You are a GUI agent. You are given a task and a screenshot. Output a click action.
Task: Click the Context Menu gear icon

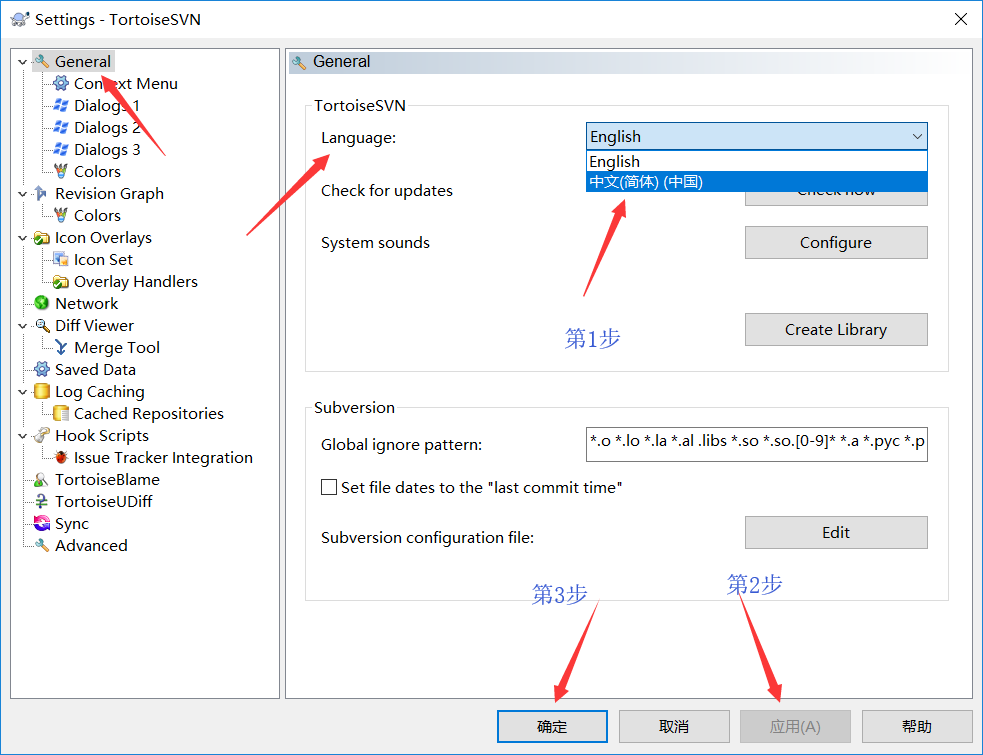tap(61, 83)
